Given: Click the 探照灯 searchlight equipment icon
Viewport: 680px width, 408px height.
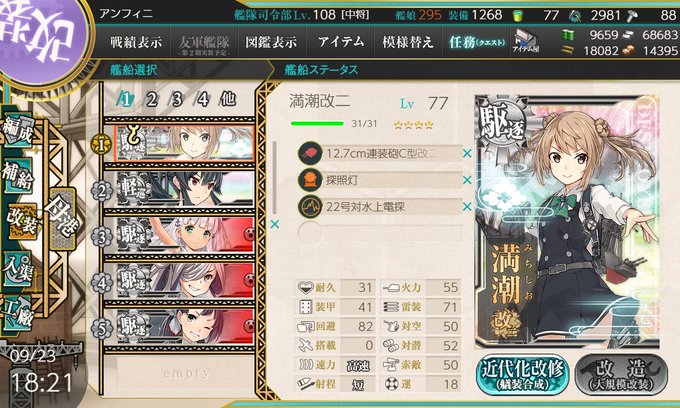Looking at the screenshot, I should click(x=310, y=180).
